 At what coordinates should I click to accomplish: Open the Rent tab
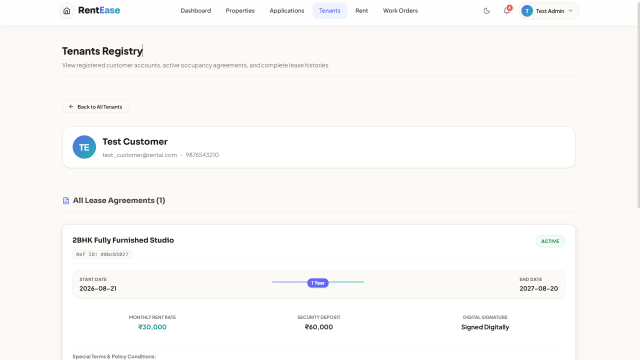pos(362,11)
